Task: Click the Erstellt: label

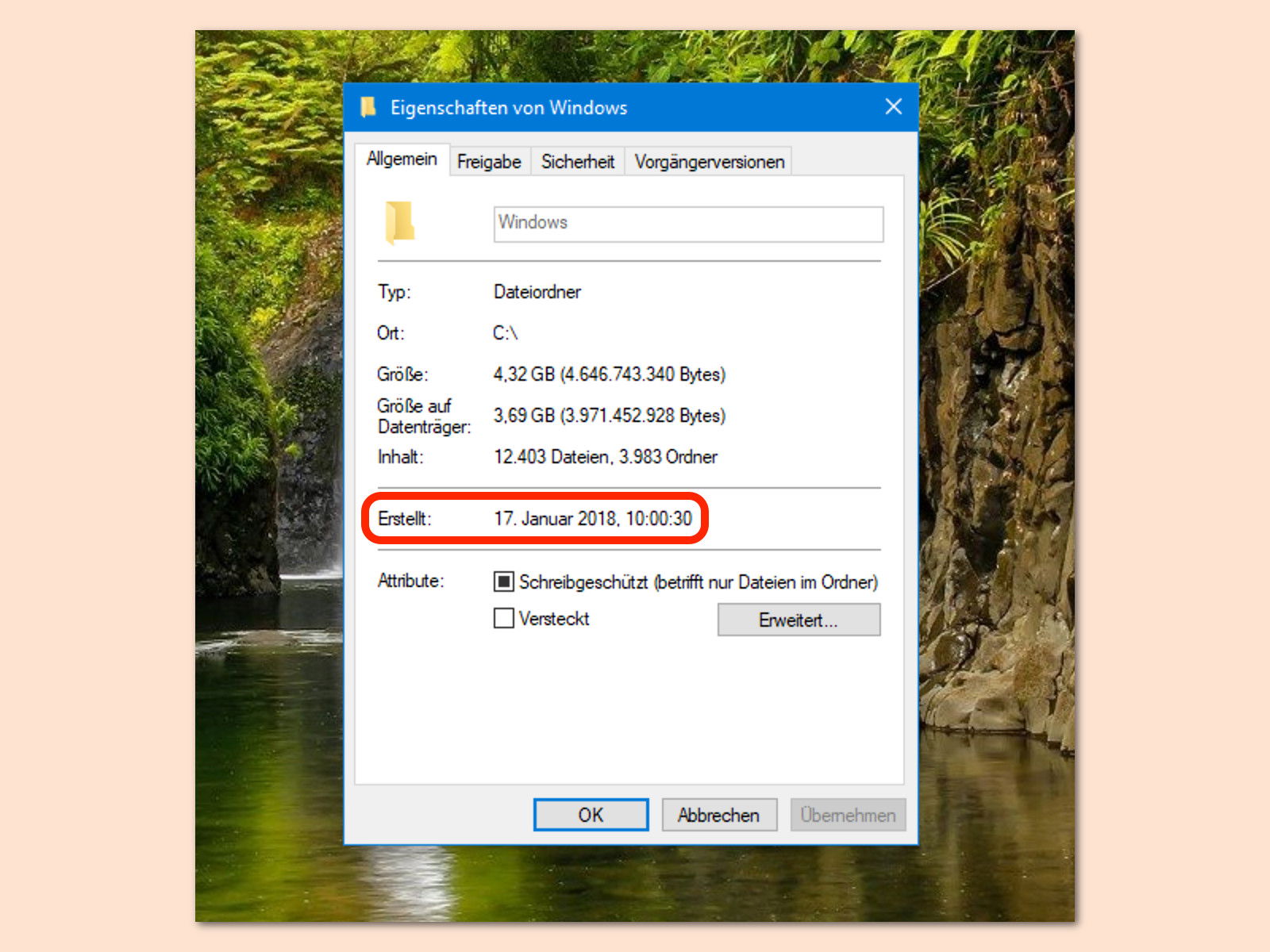Action: coord(405,518)
